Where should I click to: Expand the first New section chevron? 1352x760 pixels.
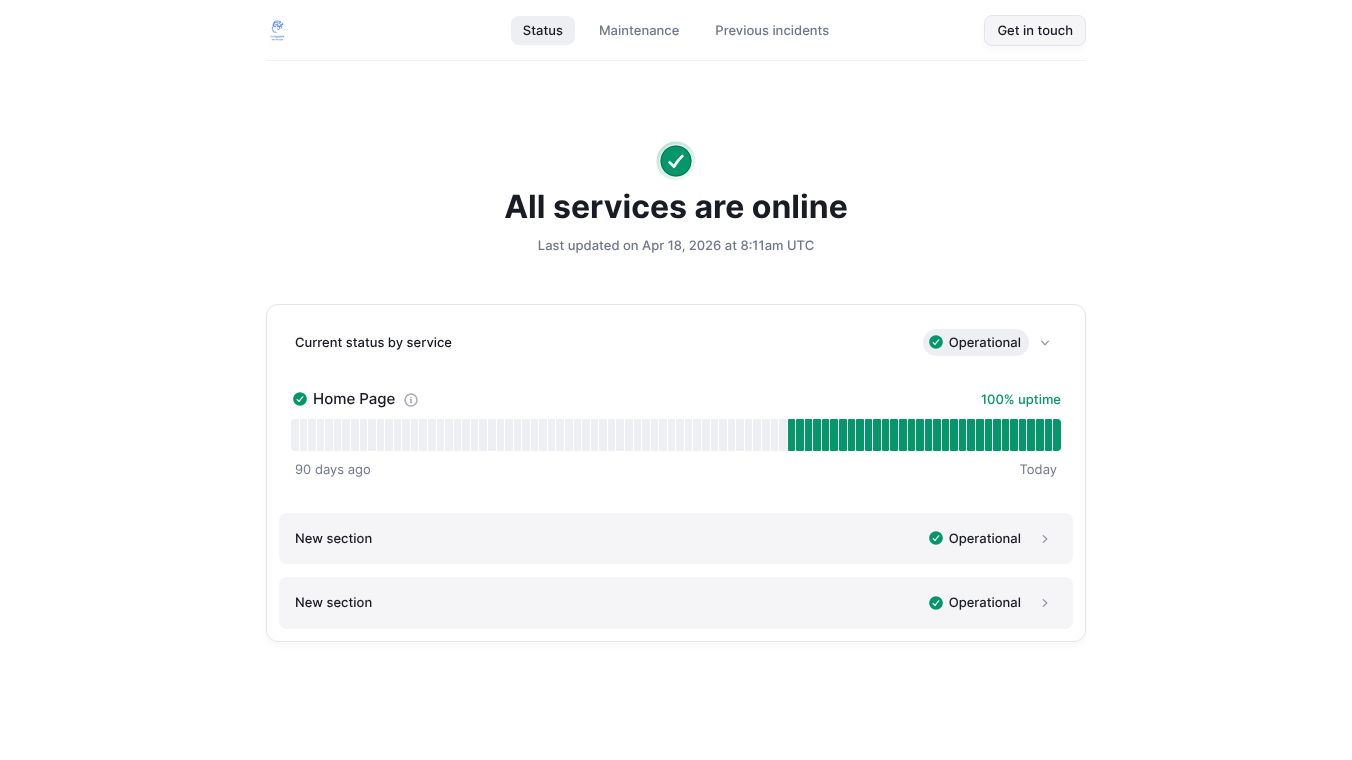1045,539
